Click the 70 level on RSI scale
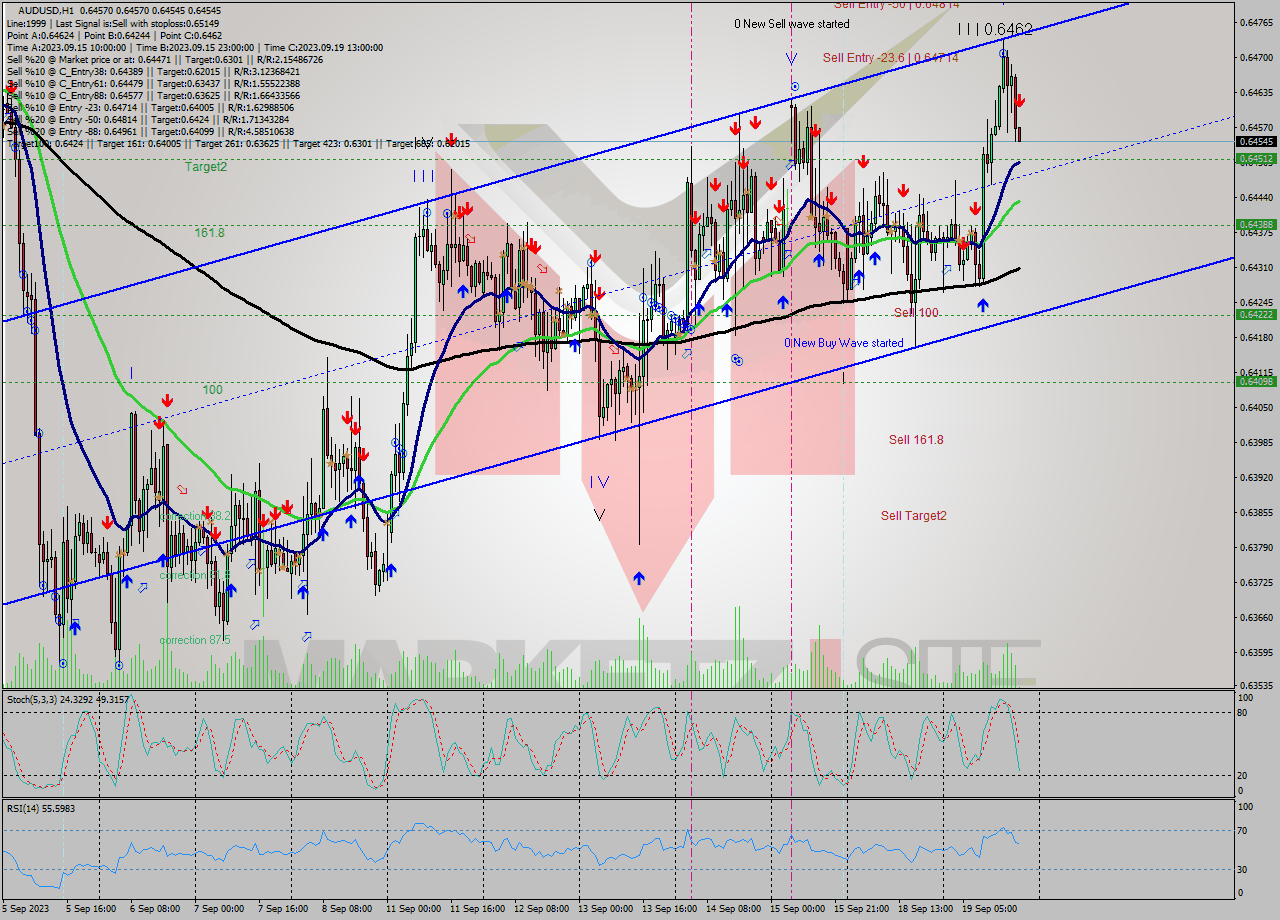1280x920 pixels. click(1243, 830)
